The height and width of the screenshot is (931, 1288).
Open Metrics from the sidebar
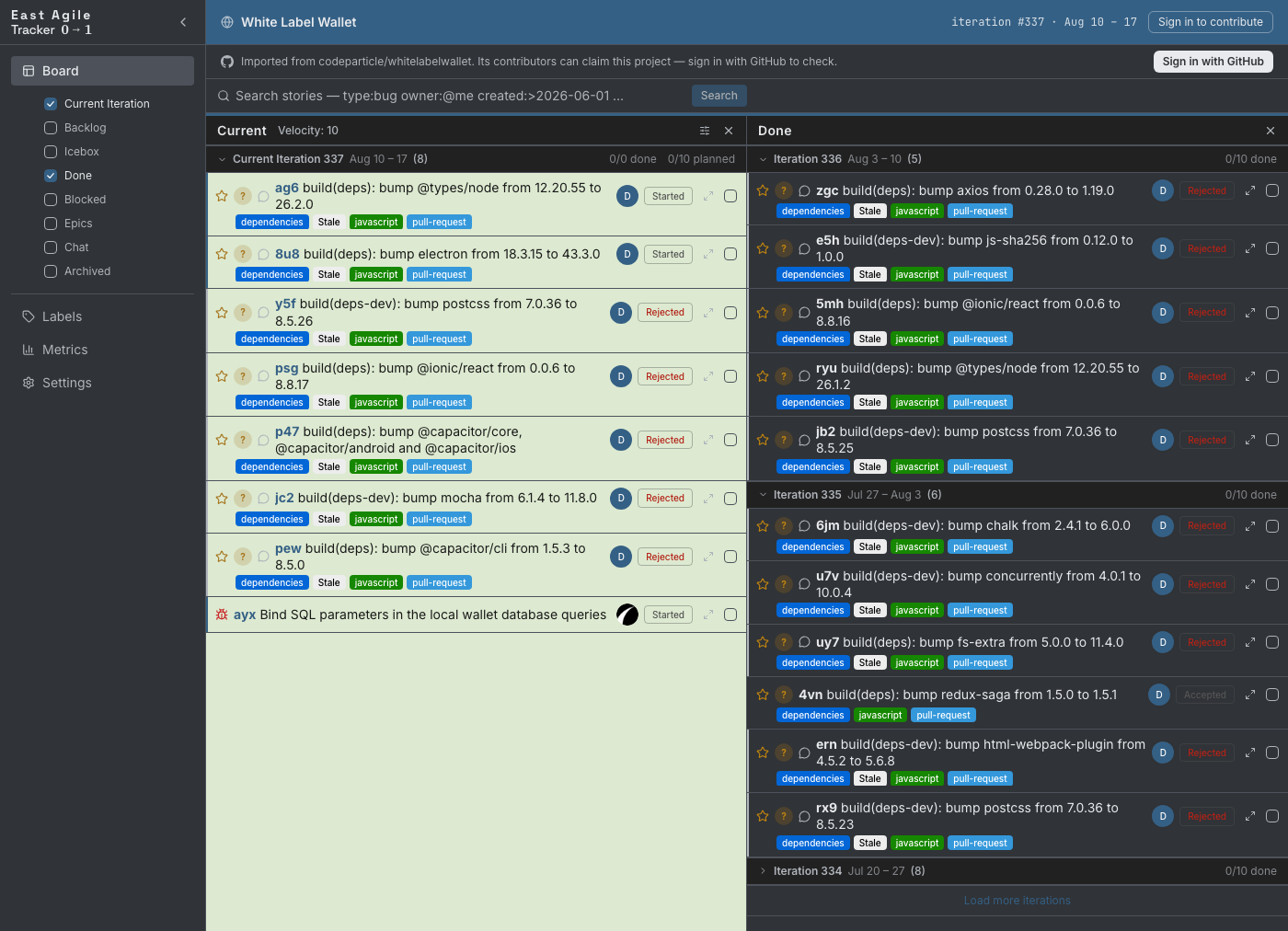coord(102,350)
